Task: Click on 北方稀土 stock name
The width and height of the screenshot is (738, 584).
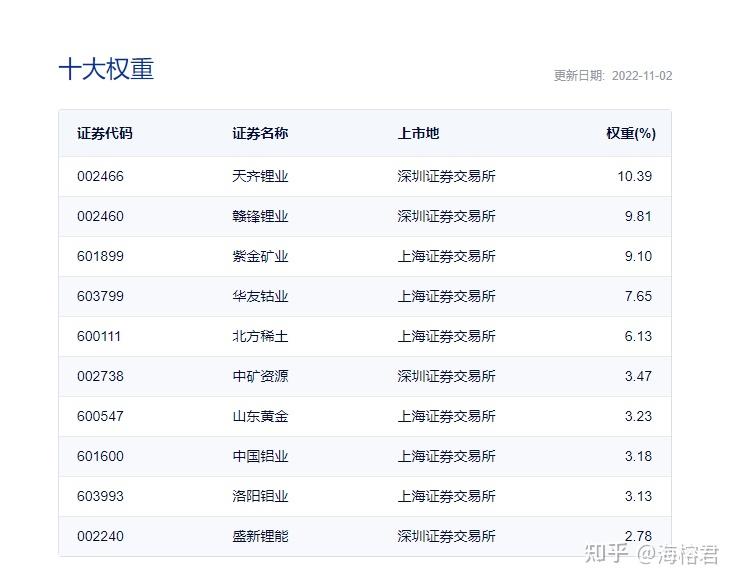Action: (x=260, y=336)
